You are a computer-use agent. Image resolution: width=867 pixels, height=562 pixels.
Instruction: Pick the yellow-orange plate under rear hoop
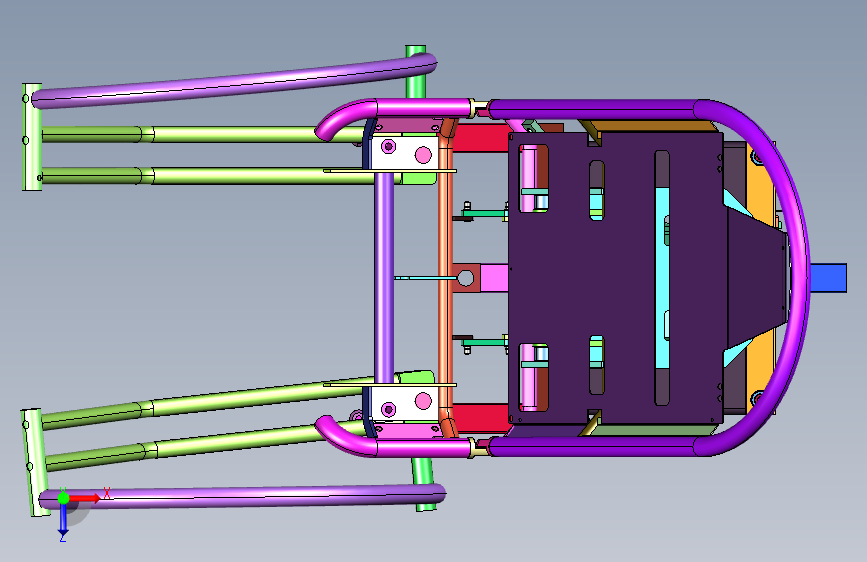click(759, 188)
